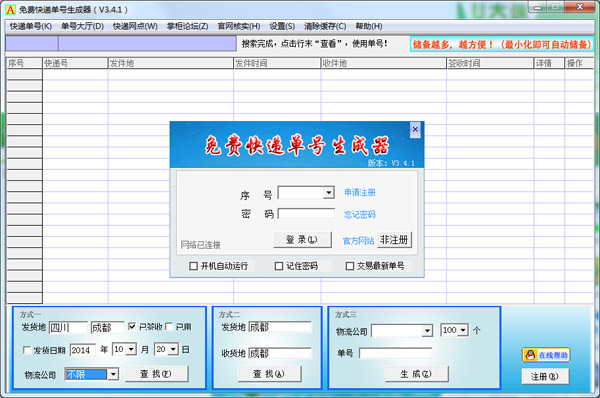This screenshot has width=600, height=398.
Task: Open the 申请注册 link
Action: [360, 192]
